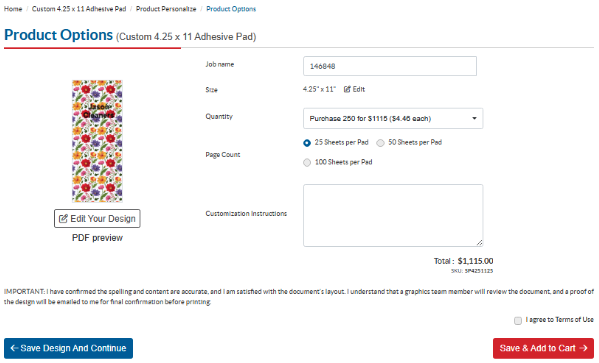Viewport: 599px width, 363px height.
Task: Go back to Product Personalize breadcrumb
Action: coord(166,9)
